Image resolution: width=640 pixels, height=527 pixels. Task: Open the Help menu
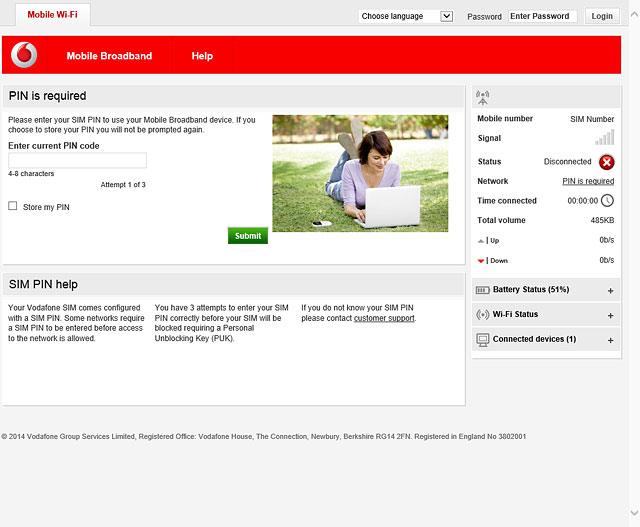click(202, 56)
